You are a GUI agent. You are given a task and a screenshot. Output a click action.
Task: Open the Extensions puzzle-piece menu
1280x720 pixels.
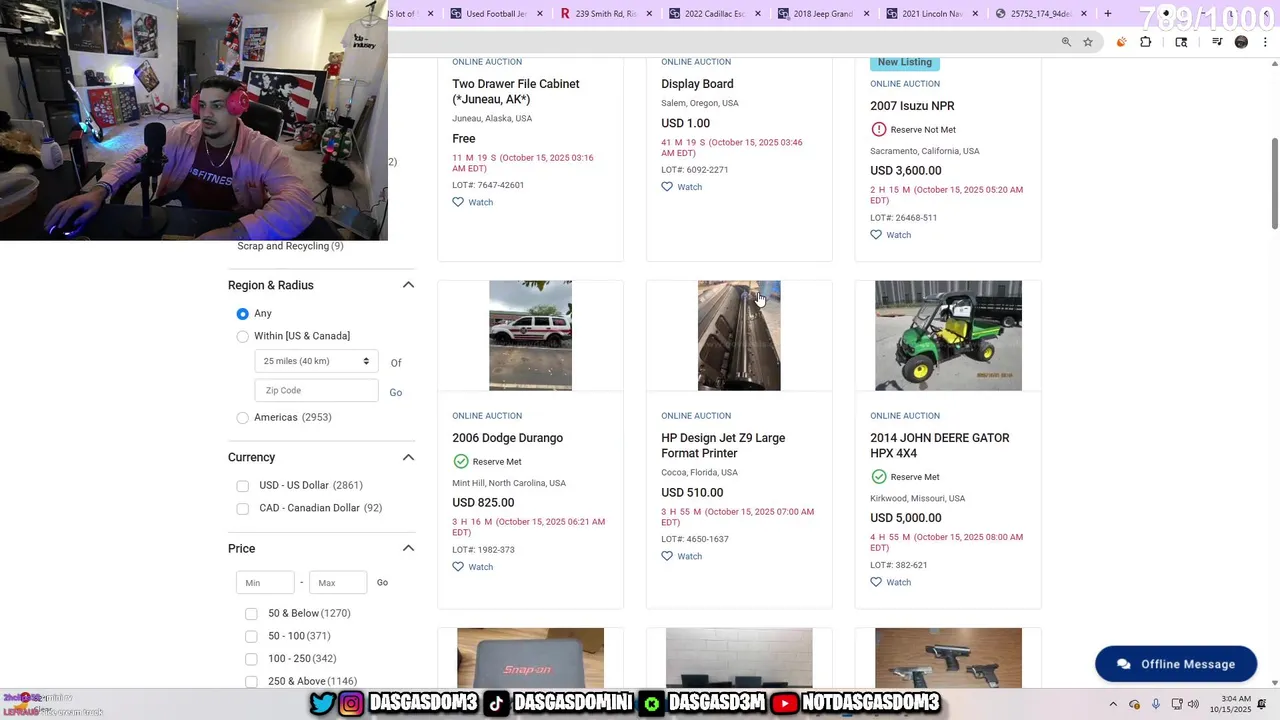tap(1146, 42)
